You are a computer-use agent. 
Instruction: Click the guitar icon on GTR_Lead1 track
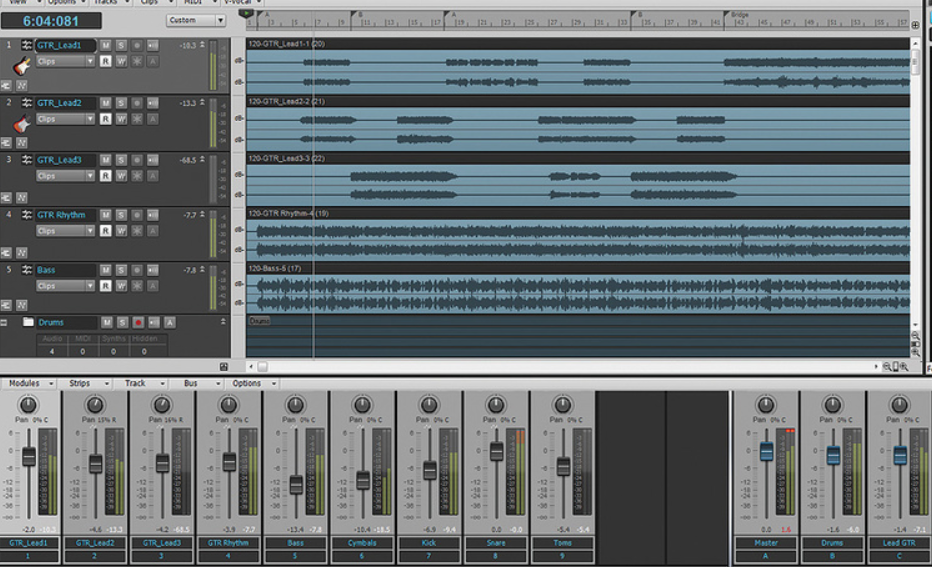22,66
